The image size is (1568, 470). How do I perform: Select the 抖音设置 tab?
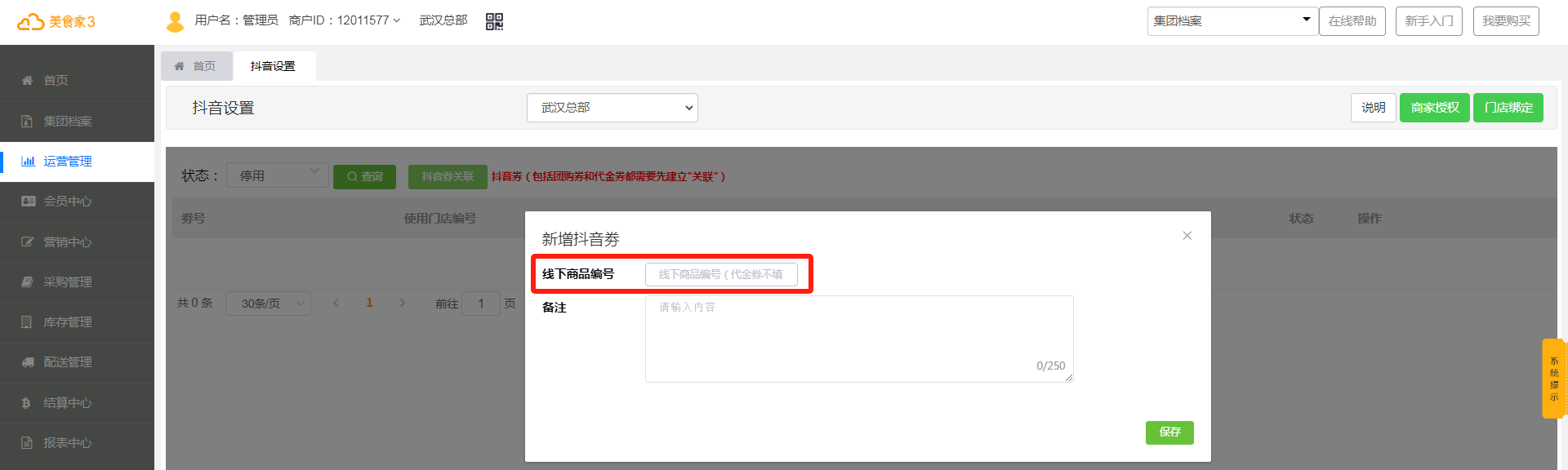click(x=273, y=66)
